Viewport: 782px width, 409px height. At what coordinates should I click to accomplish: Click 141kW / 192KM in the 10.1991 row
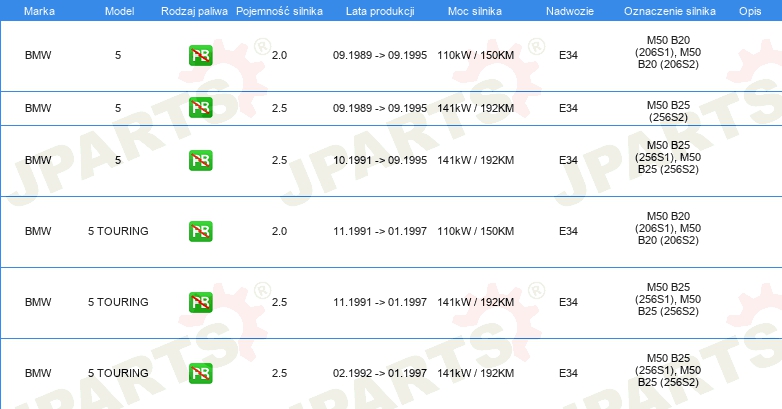[476, 160]
